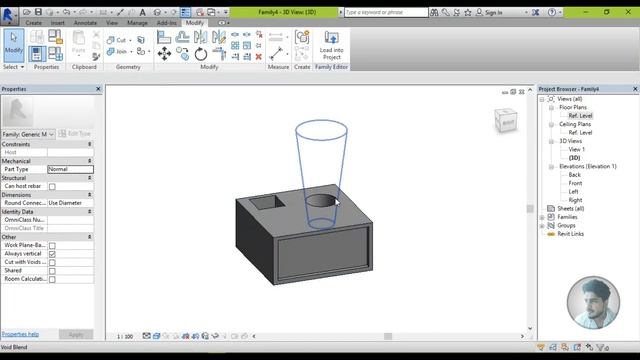Select the Offset tool
The width and height of the screenshot is (640, 360).
coord(182,38)
